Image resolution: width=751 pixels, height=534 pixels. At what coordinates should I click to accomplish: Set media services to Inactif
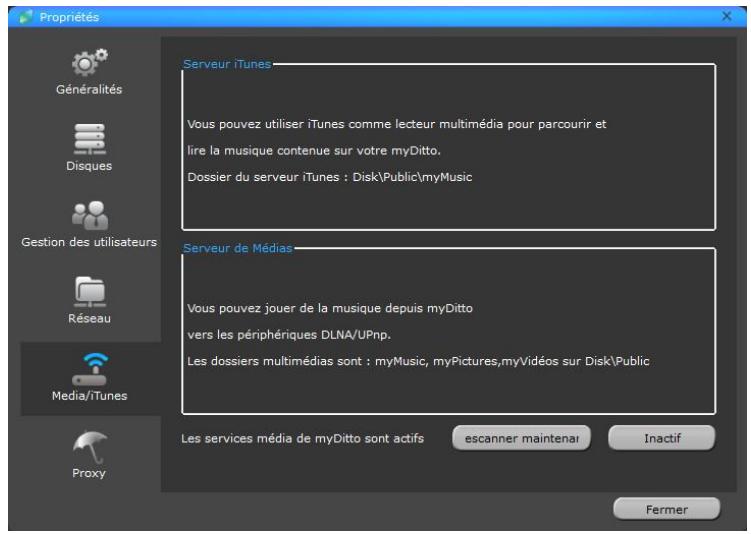click(x=662, y=438)
